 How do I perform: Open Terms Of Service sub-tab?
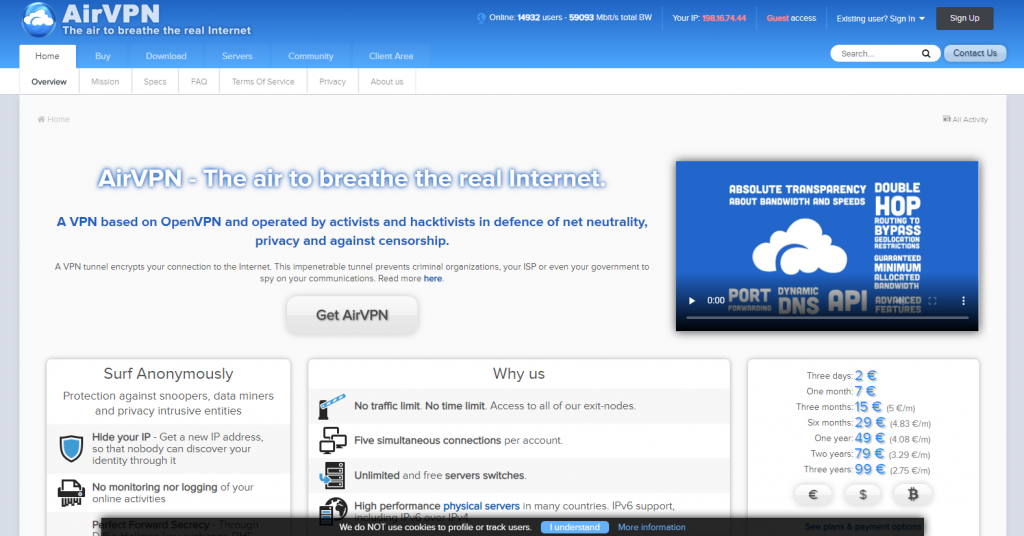tap(263, 82)
